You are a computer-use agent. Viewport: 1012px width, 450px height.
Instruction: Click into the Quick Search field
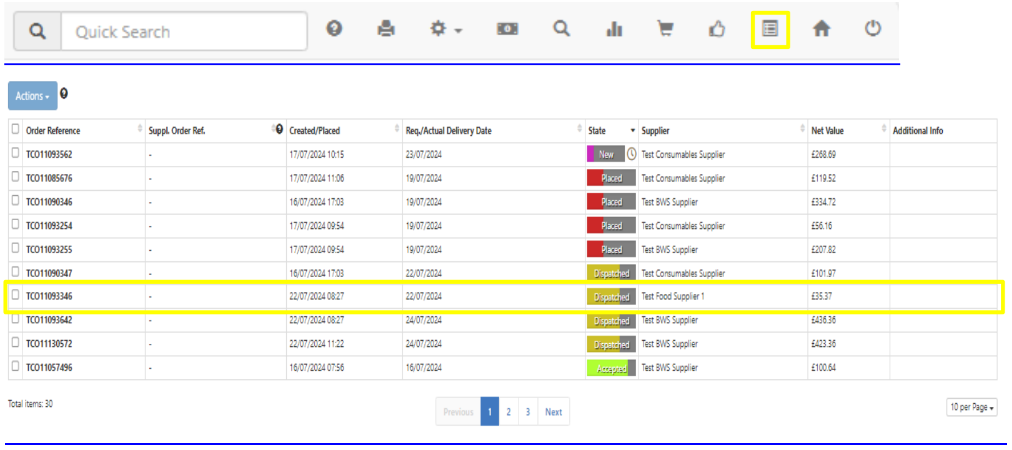click(x=183, y=32)
